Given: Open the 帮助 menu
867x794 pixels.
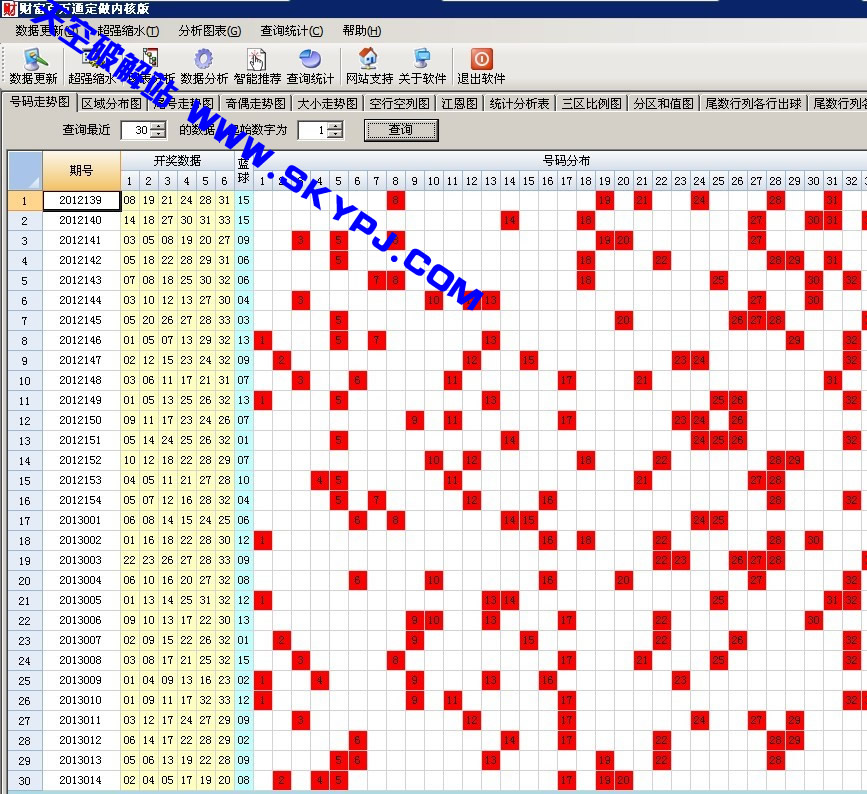Looking at the screenshot, I should (x=361, y=31).
